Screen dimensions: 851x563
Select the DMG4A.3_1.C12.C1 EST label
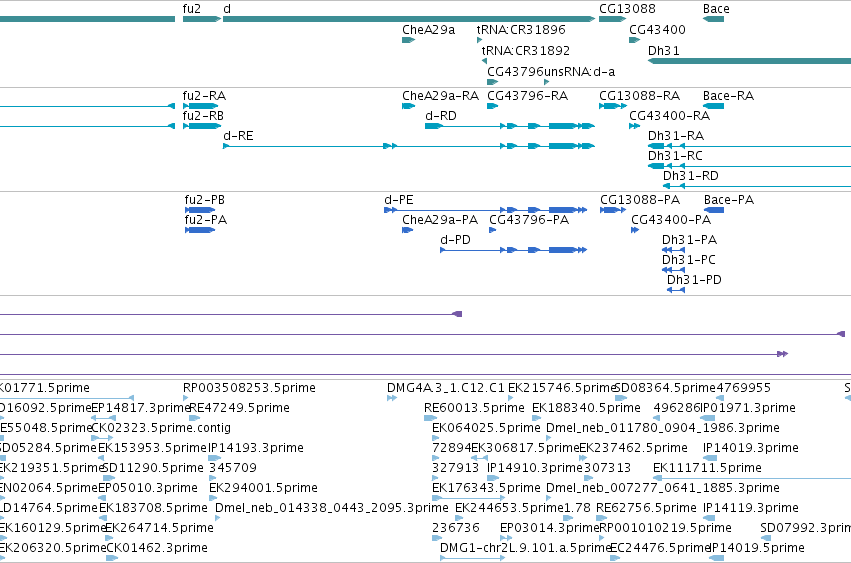[x=446, y=388]
